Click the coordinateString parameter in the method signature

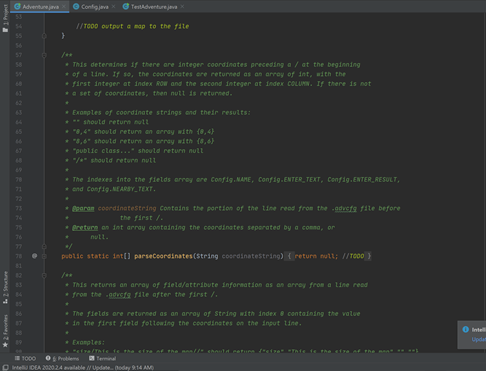(x=252, y=256)
